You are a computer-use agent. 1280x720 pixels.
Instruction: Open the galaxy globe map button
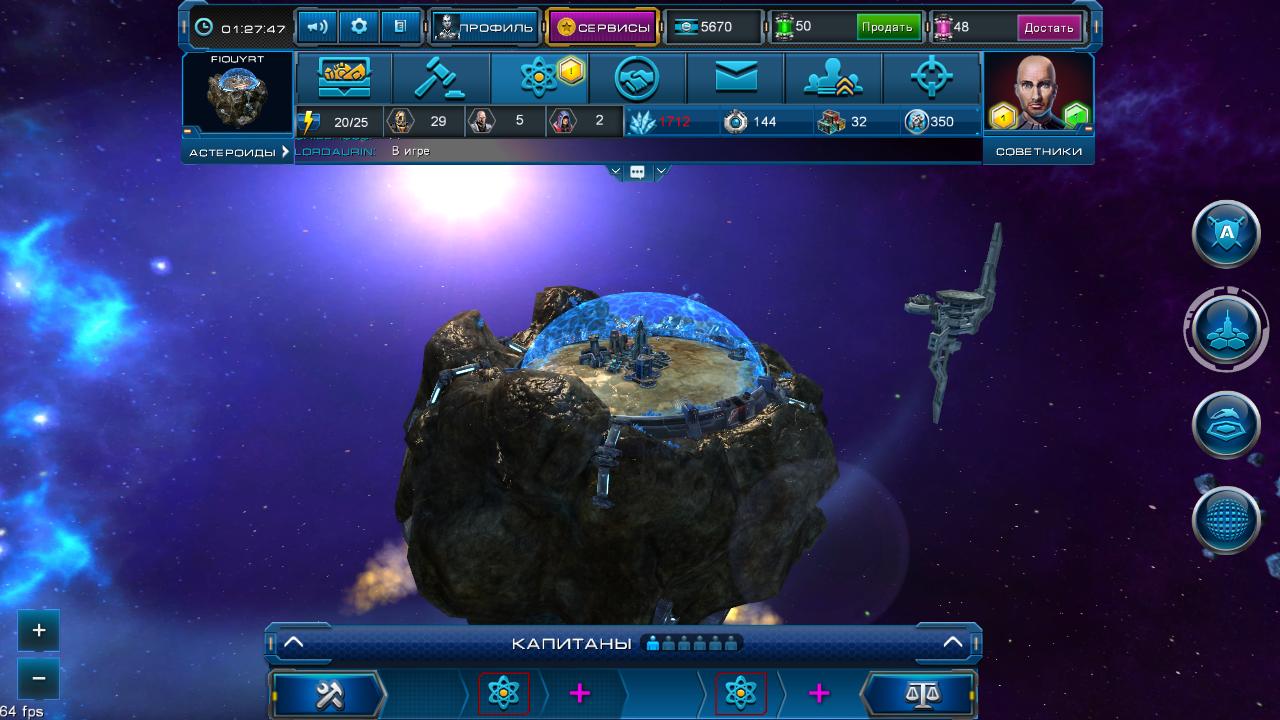click(x=1226, y=520)
